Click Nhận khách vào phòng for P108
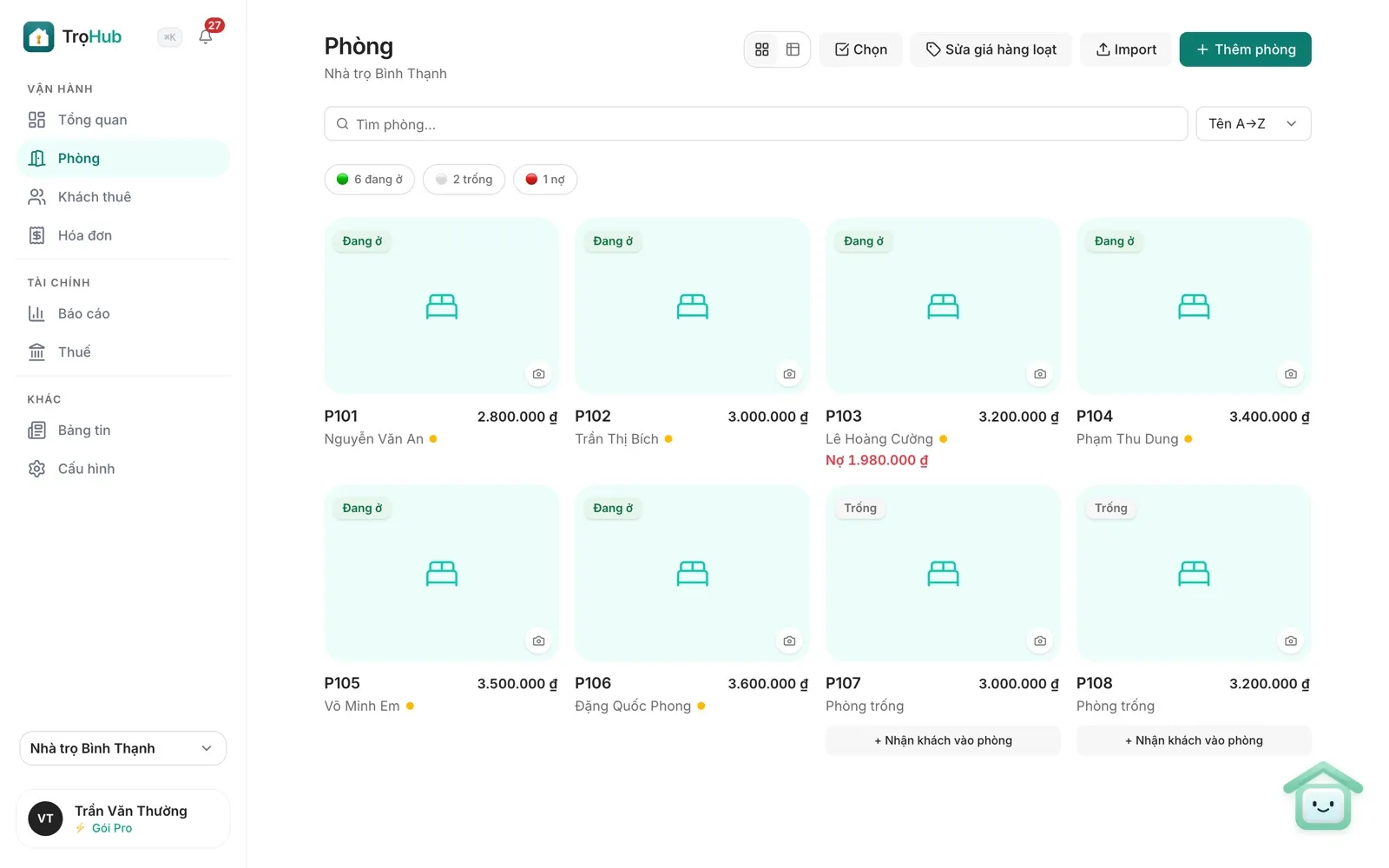The image size is (1389, 868). pos(1194,740)
